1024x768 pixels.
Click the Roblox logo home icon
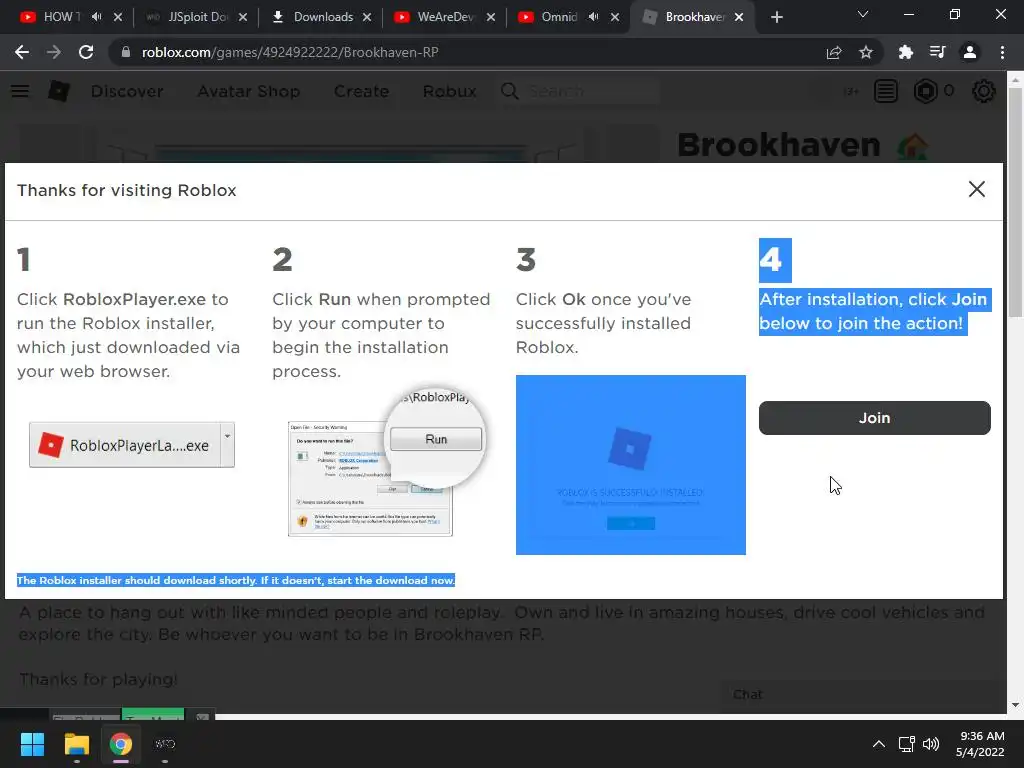tap(59, 91)
